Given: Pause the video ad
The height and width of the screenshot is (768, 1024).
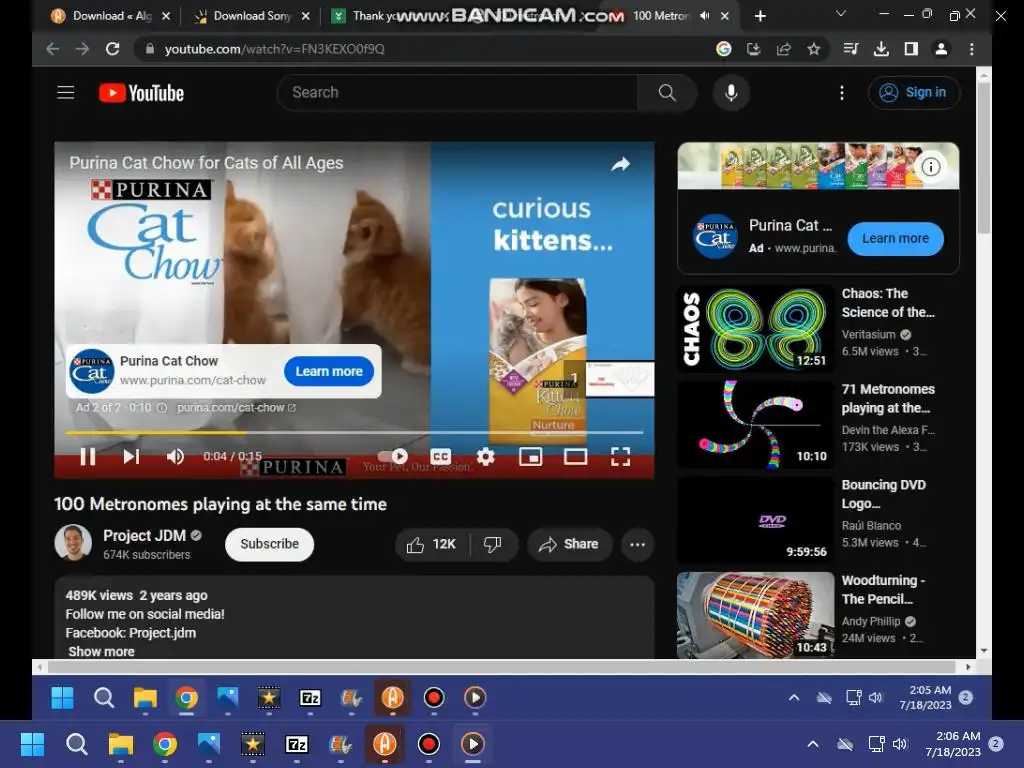Looking at the screenshot, I should [88, 456].
